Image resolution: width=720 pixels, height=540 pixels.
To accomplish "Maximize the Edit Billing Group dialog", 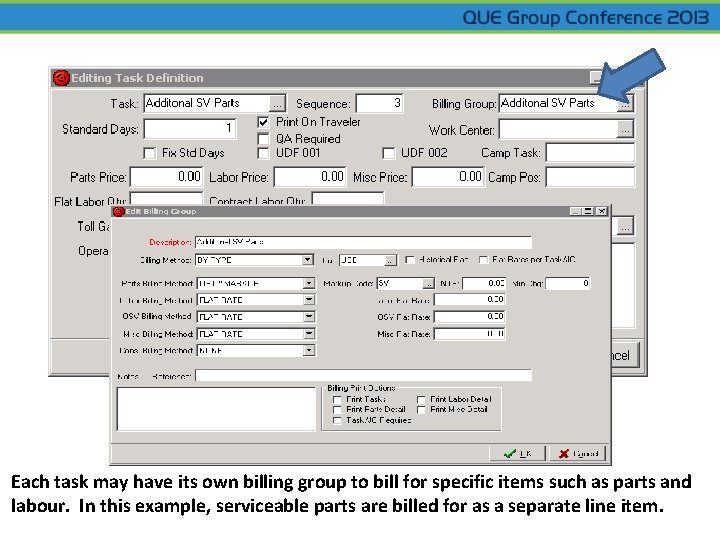I will click(x=588, y=211).
